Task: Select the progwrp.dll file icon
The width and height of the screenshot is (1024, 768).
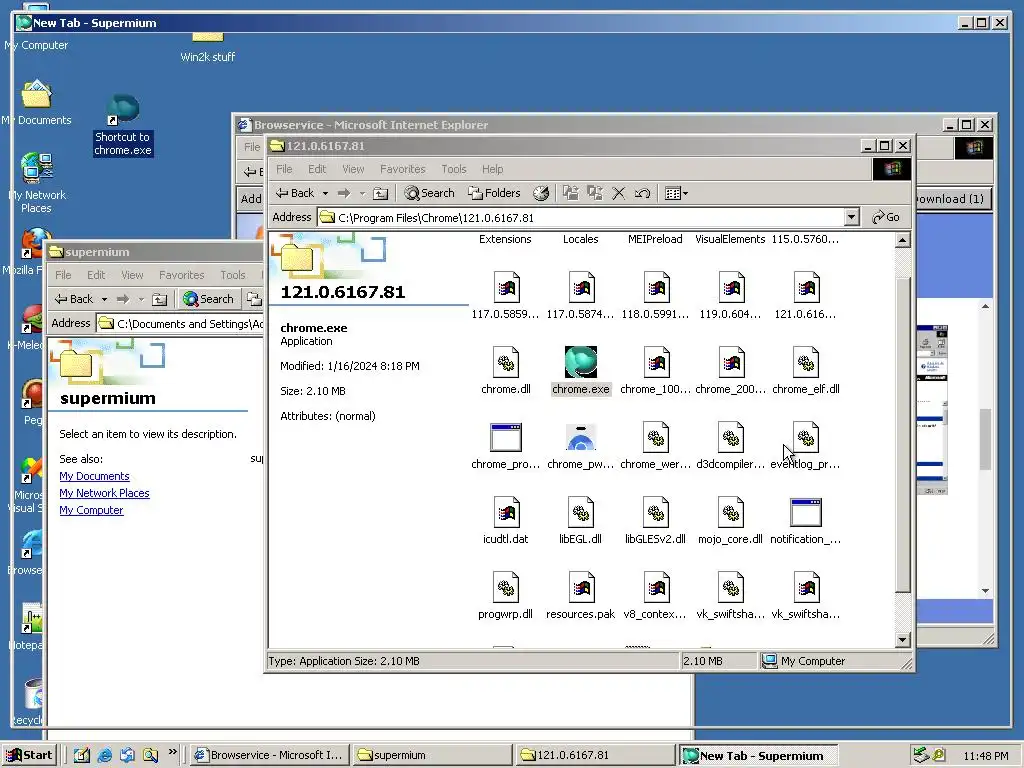Action: (x=506, y=587)
